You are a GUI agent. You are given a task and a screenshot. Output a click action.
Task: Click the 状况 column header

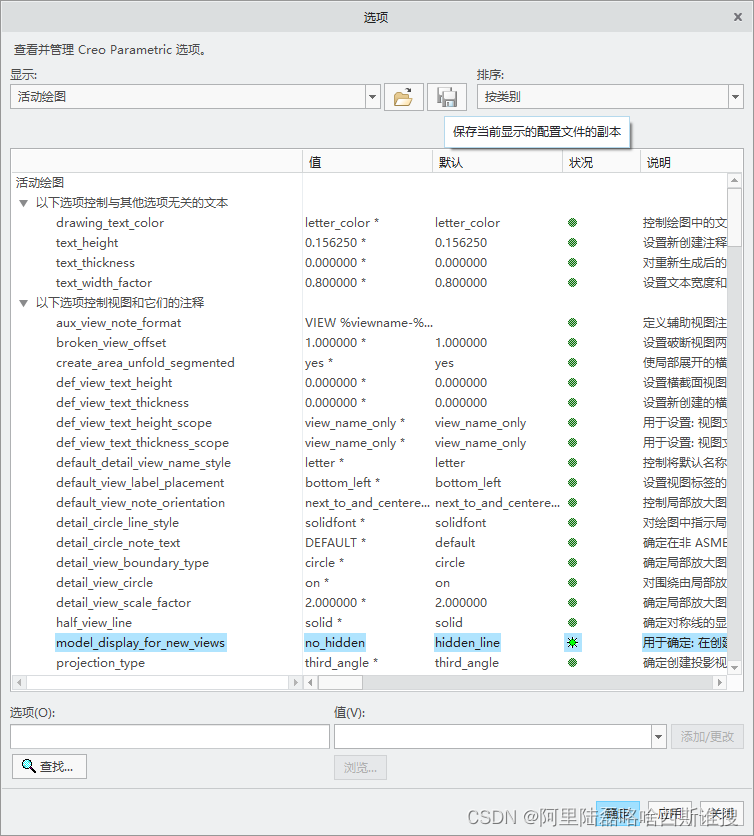(x=600, y=162)
